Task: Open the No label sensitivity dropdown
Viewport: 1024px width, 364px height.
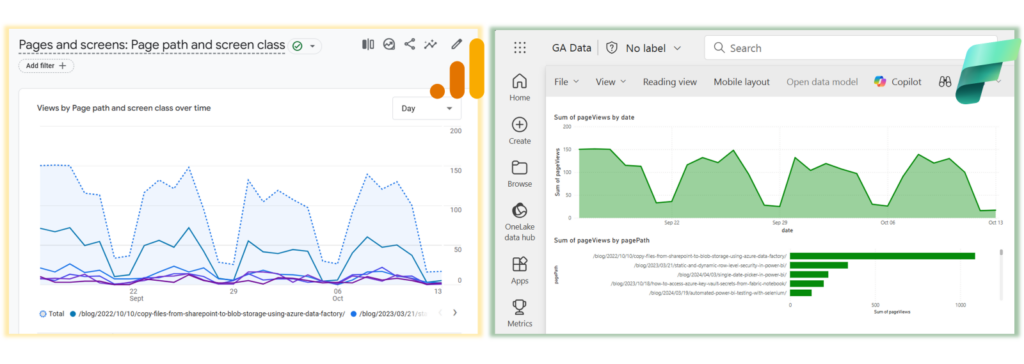Action: pyautogui.click(x=643, y=48)
